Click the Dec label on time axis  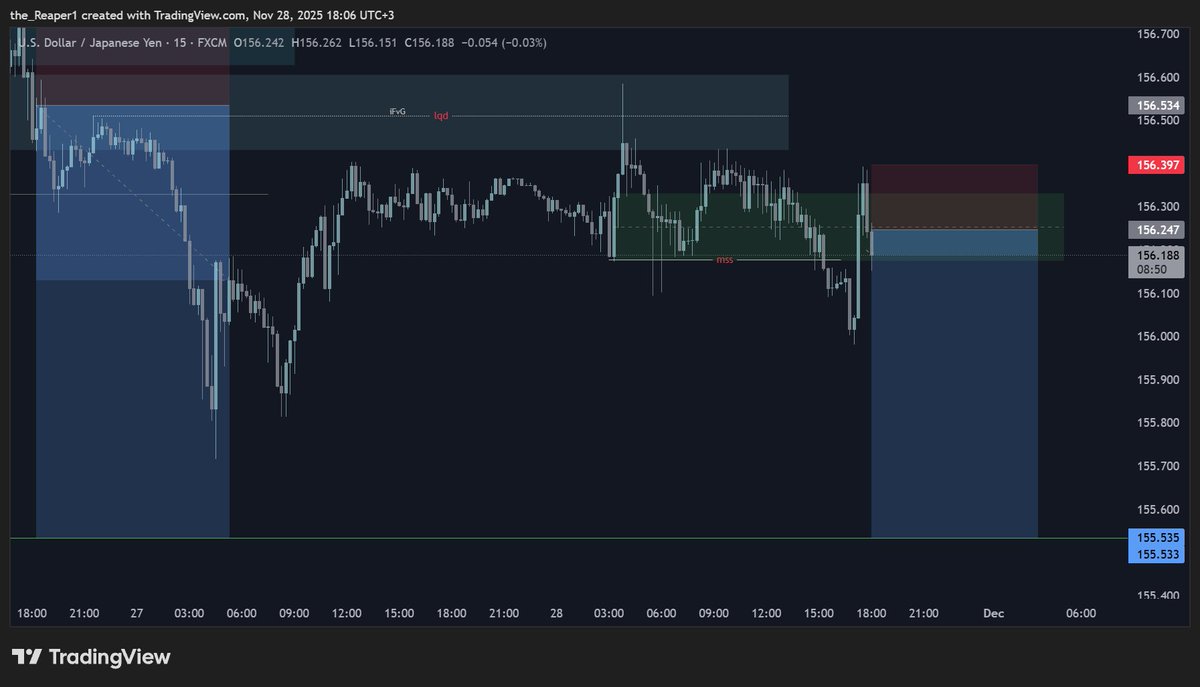click(993, 613)
